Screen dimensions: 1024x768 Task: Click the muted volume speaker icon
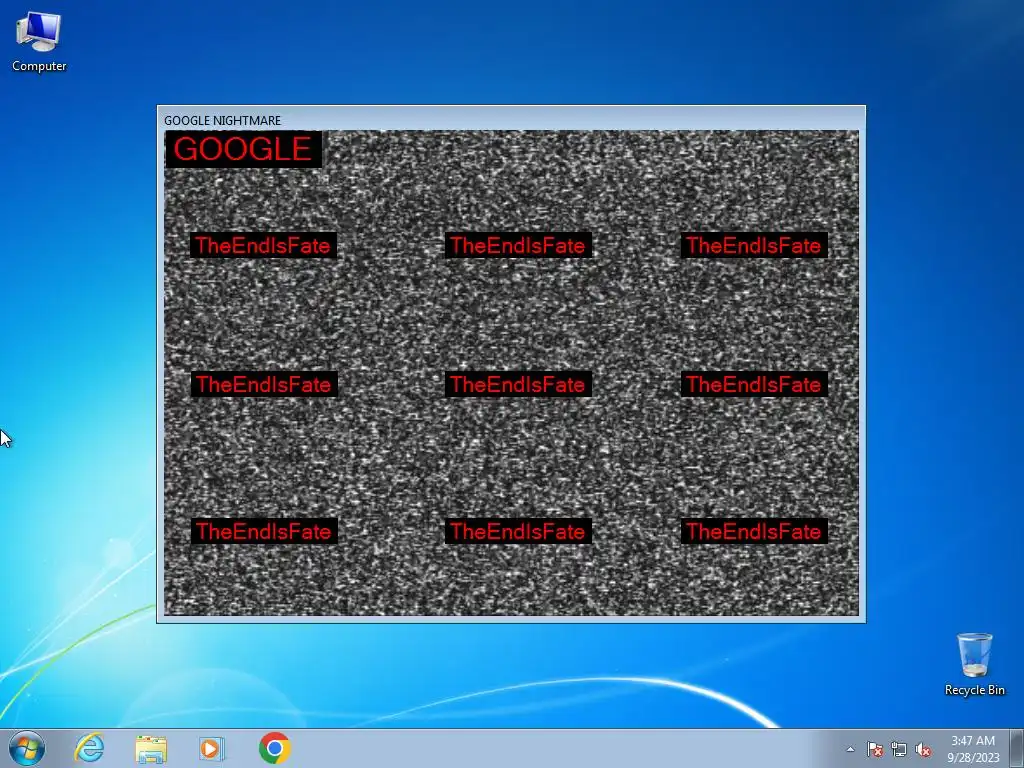click(x=923, y=749)
